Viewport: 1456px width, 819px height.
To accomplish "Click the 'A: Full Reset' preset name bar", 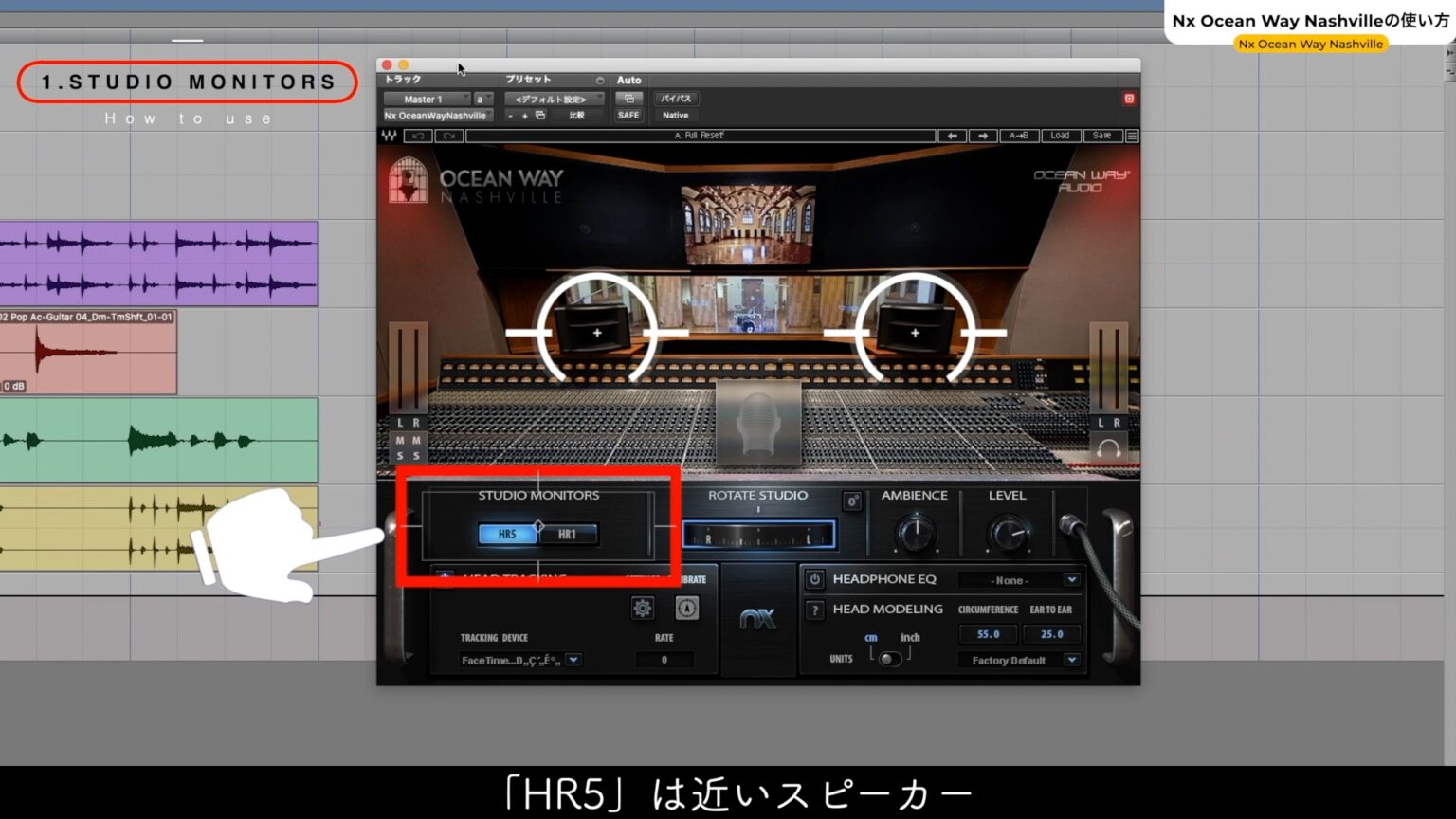I will [700, 136].
